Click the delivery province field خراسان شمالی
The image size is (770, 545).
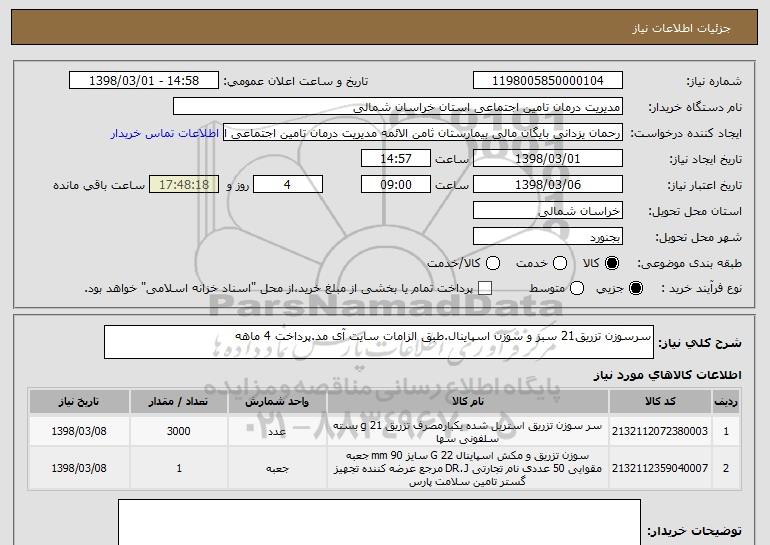point(548,211)
